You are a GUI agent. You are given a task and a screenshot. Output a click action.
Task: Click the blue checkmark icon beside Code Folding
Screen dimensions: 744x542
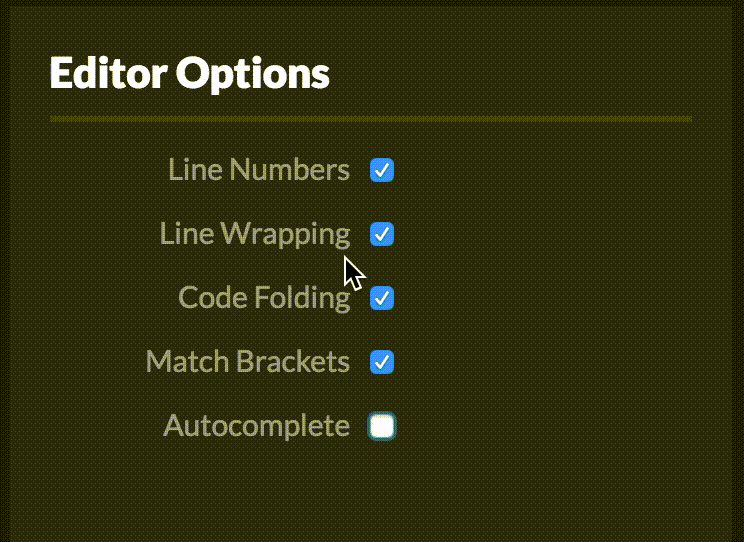pyautogui.click(x=382, y=298)
